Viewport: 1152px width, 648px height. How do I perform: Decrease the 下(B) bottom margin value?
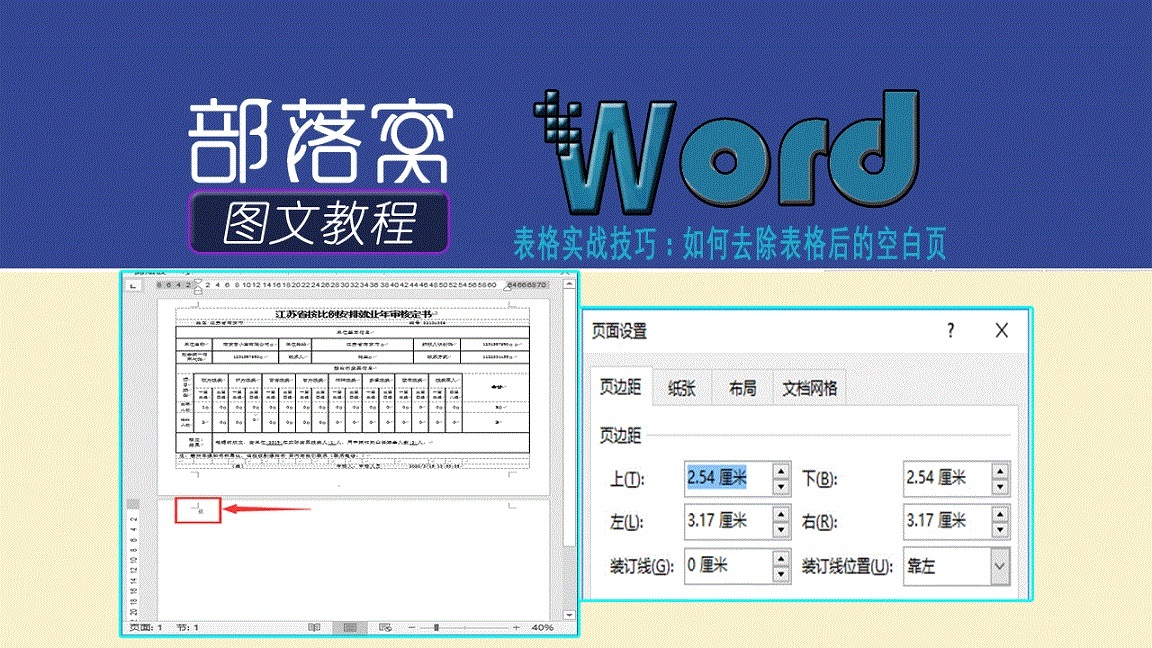point(1000,487)
